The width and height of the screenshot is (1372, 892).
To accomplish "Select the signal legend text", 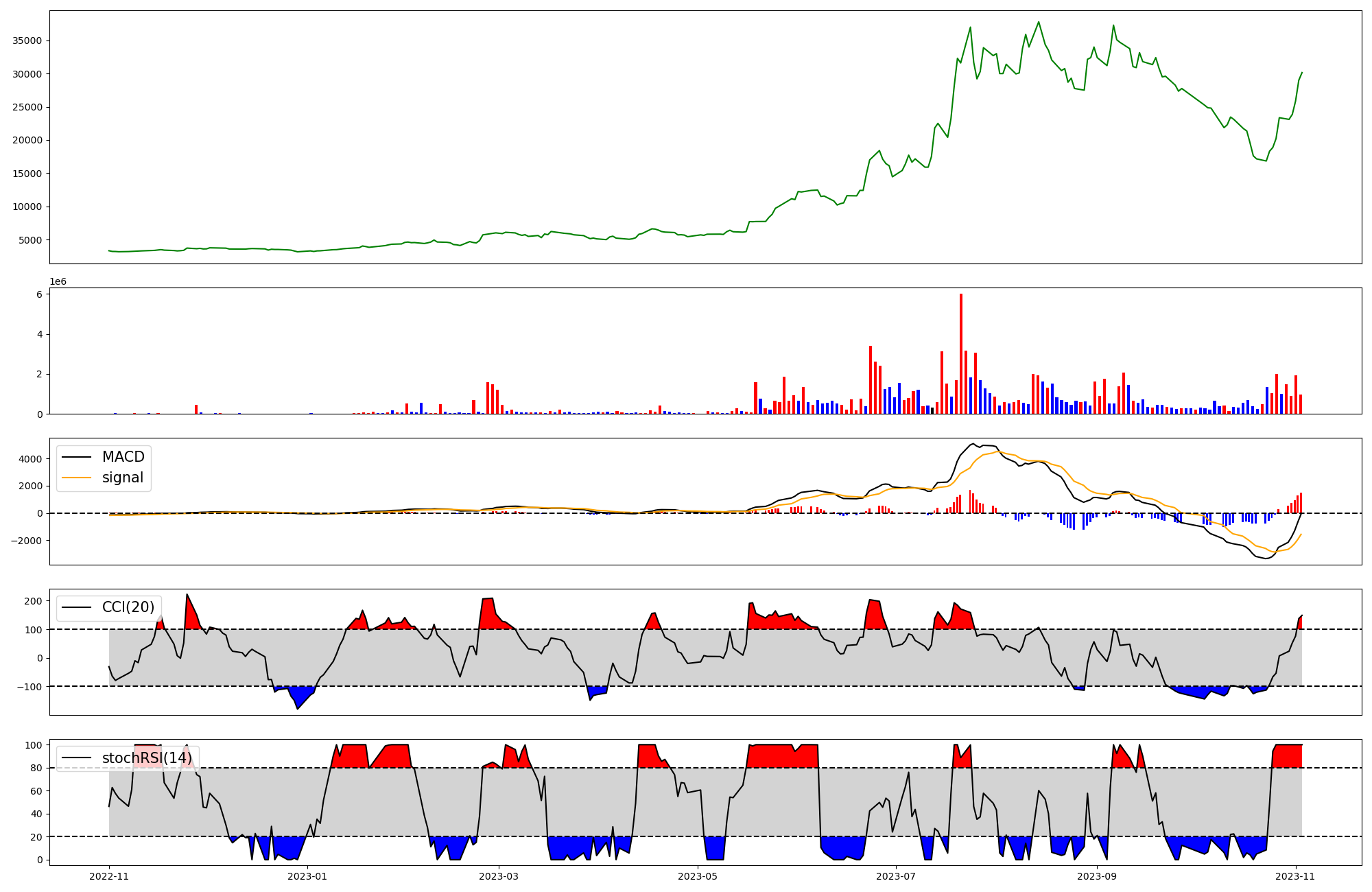I will pos(123,478).
